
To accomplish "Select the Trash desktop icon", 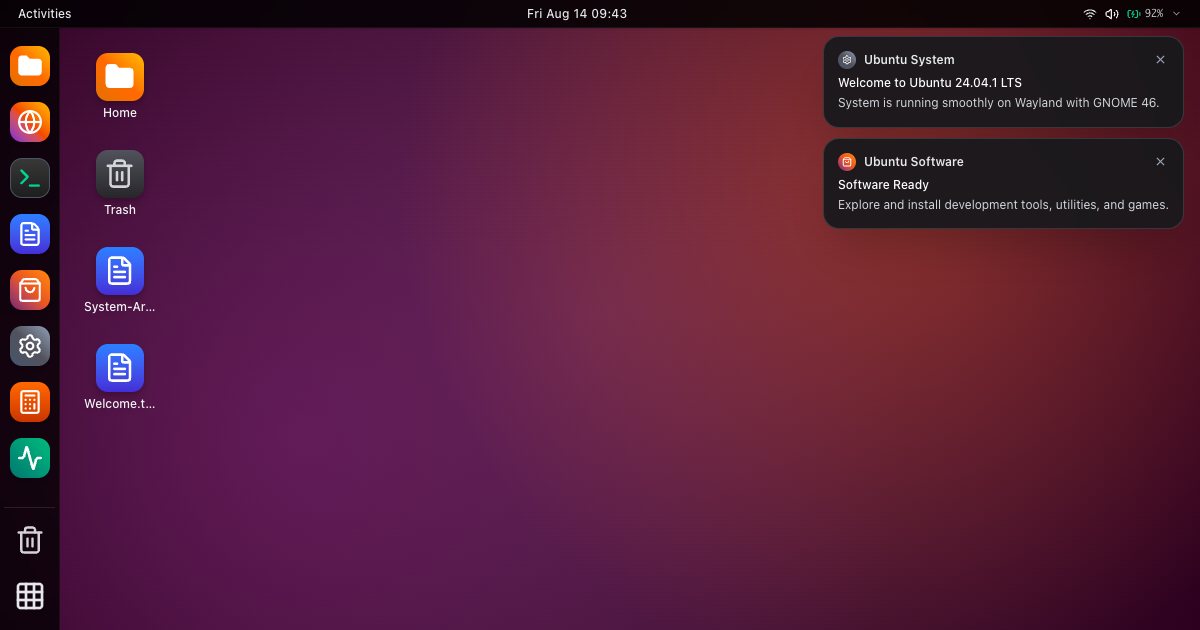I will pyautogui.click(x=120, y=174).
